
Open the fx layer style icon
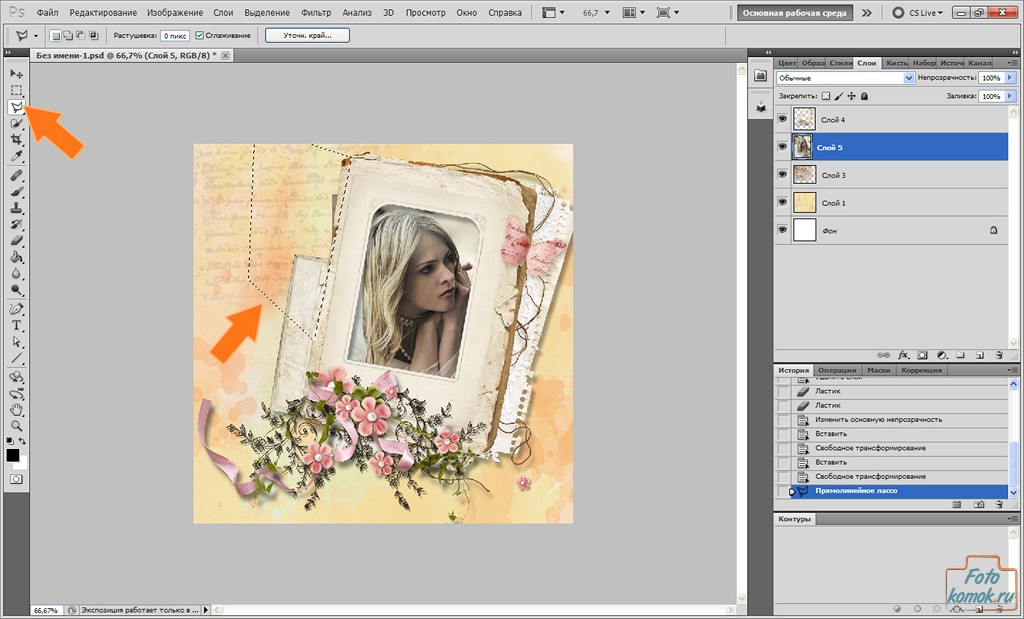[903, 354]
